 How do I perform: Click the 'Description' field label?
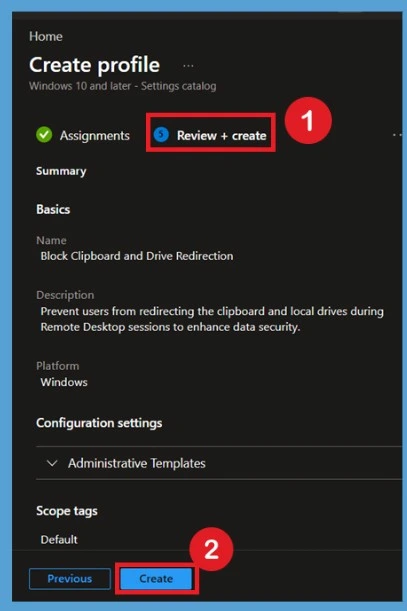[65, 295]
